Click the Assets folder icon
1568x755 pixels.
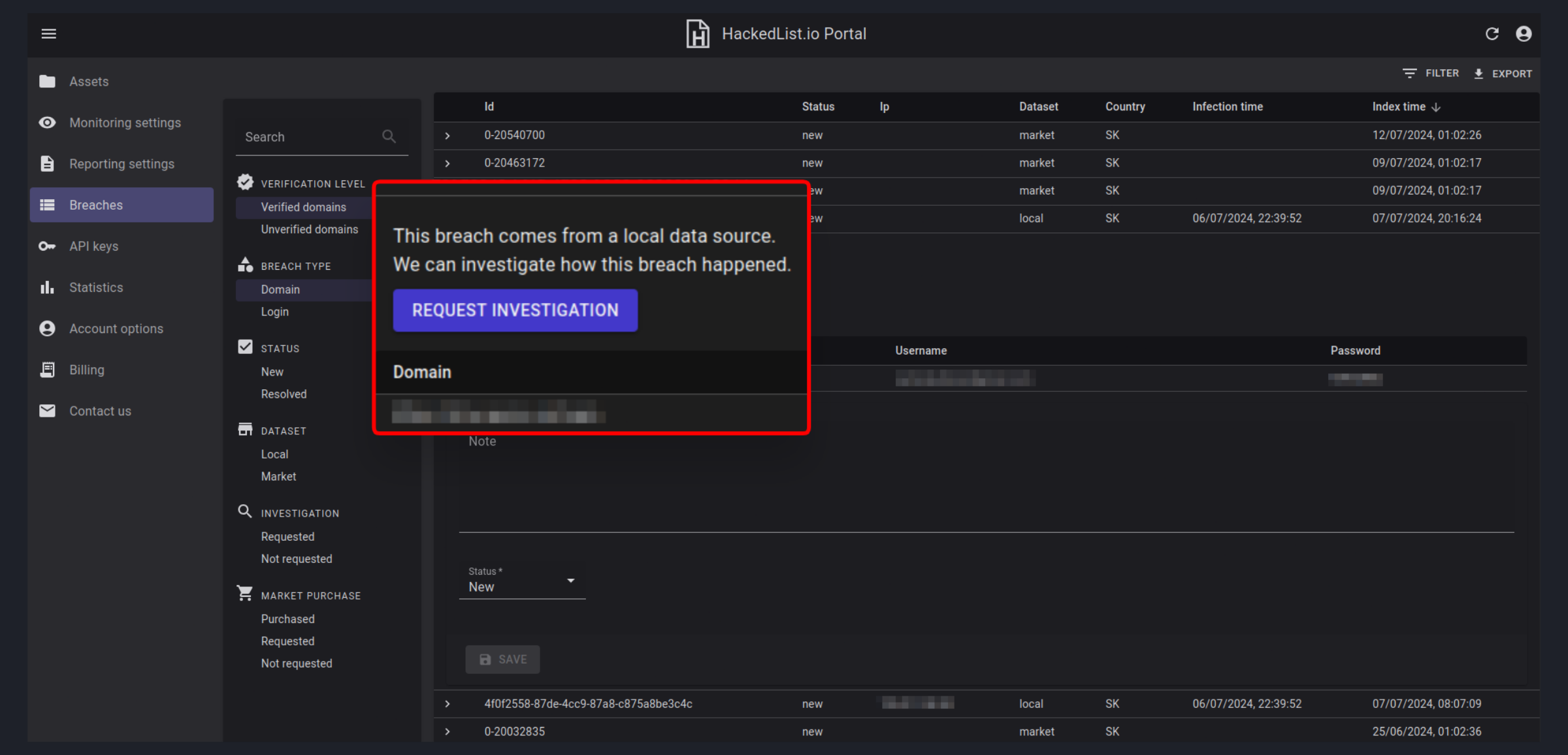click(47, 81)
